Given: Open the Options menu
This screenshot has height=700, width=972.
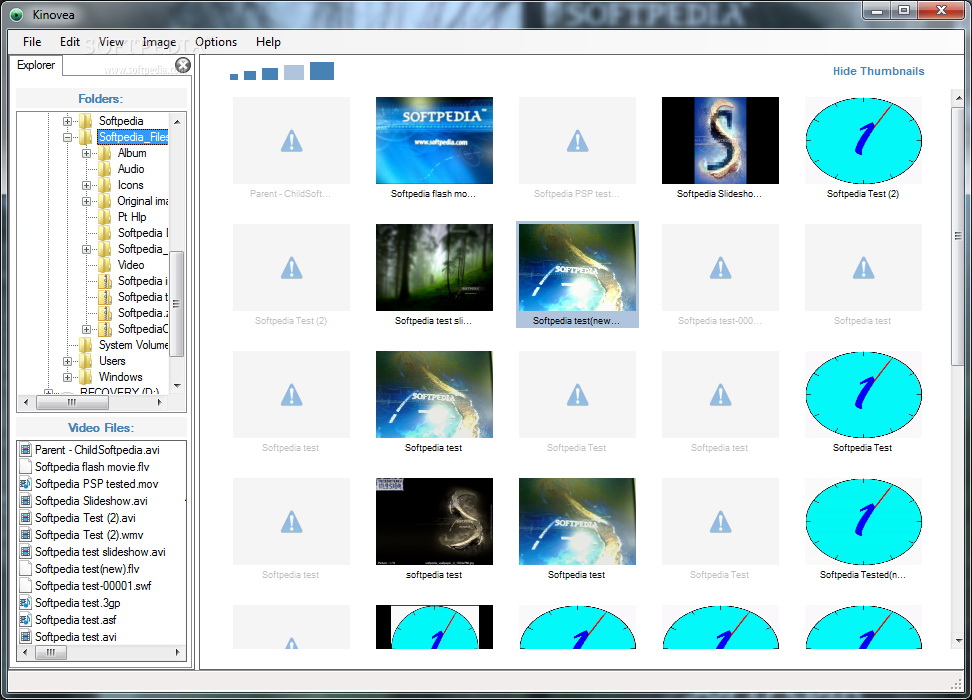Looking at the screenshot, I should click(216, 42).
